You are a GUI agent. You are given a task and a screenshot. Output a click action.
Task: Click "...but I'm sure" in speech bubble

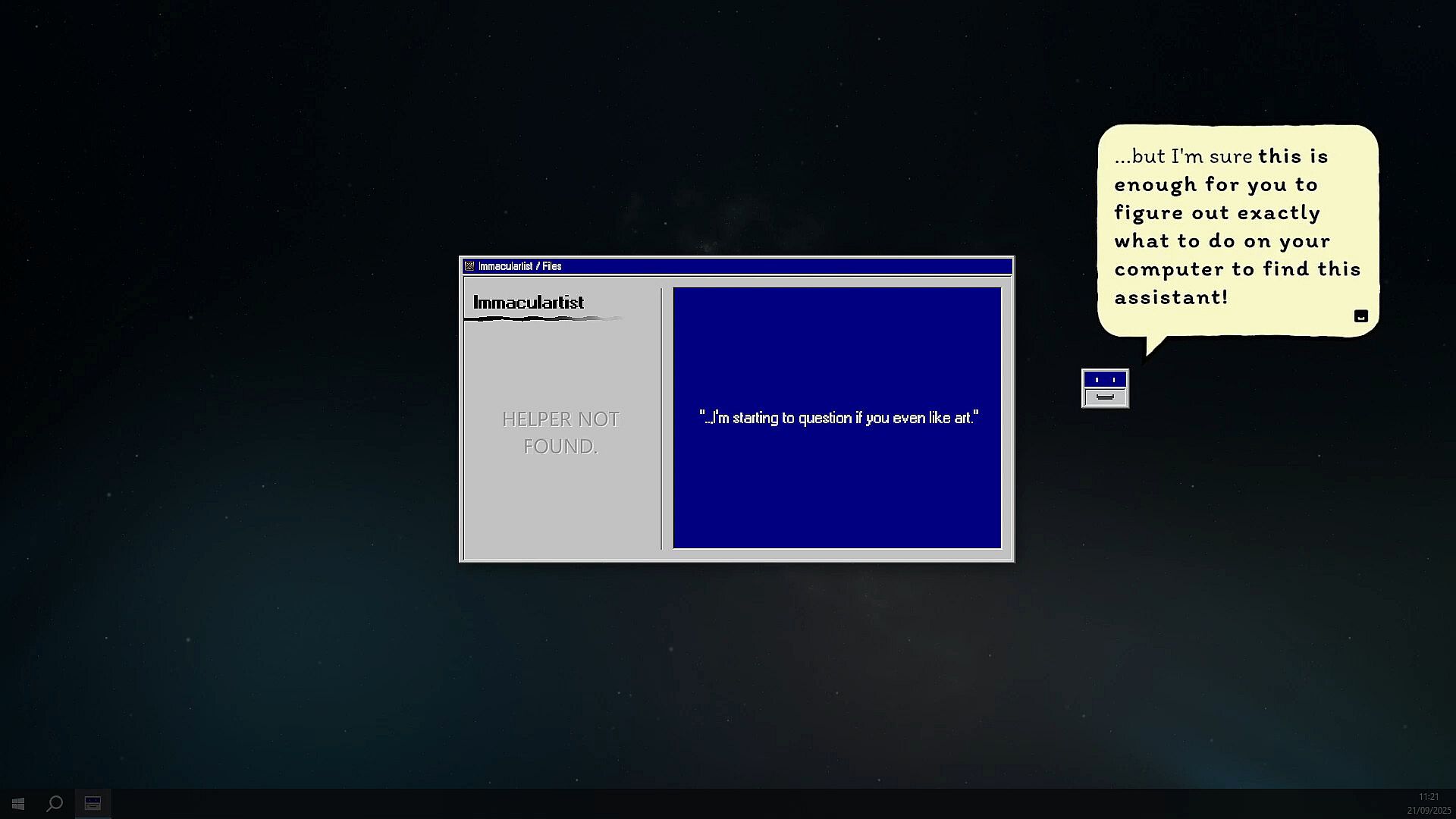[1183, 156]
